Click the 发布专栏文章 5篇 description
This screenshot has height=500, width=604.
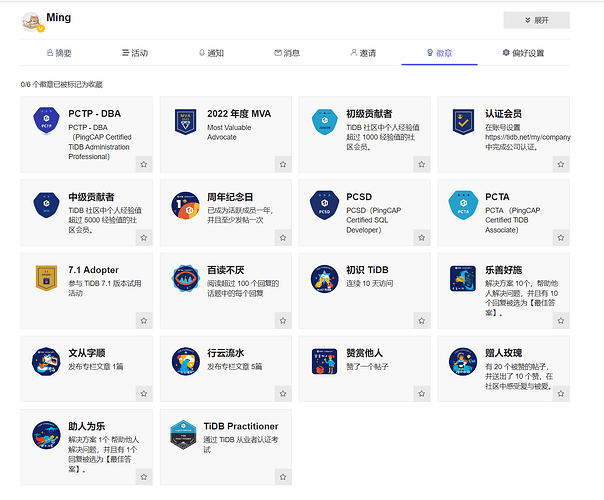[x=235, y=366]
